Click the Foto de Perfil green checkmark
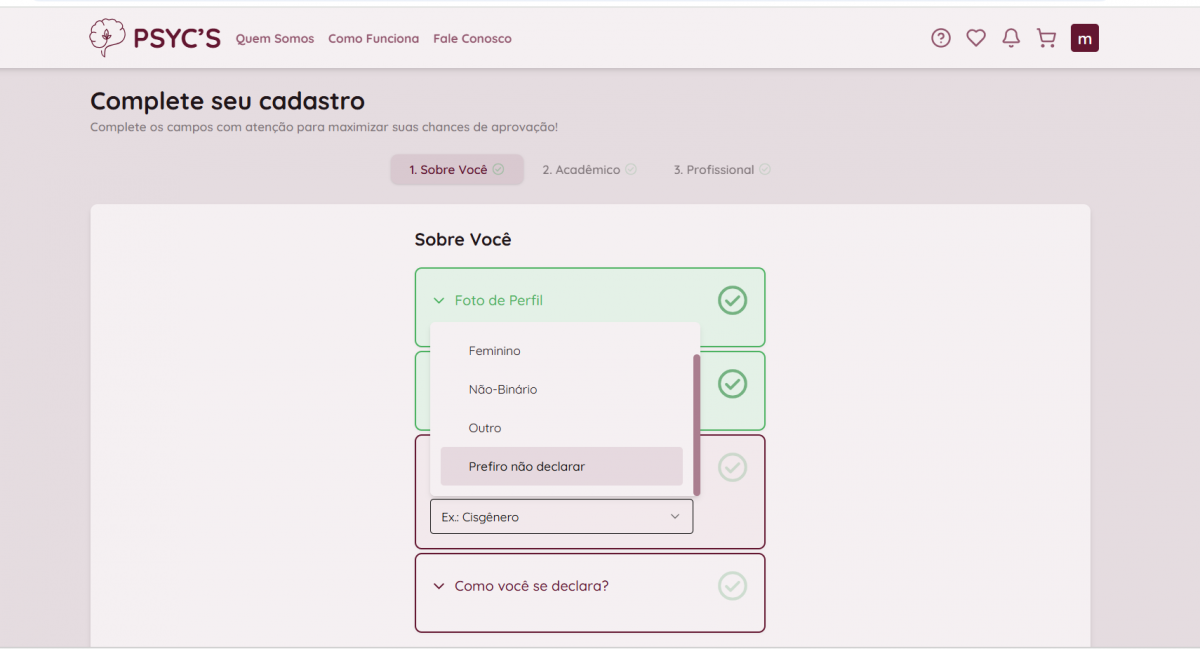This screenshot has width=1200, height=649. (x=732, y=300)
